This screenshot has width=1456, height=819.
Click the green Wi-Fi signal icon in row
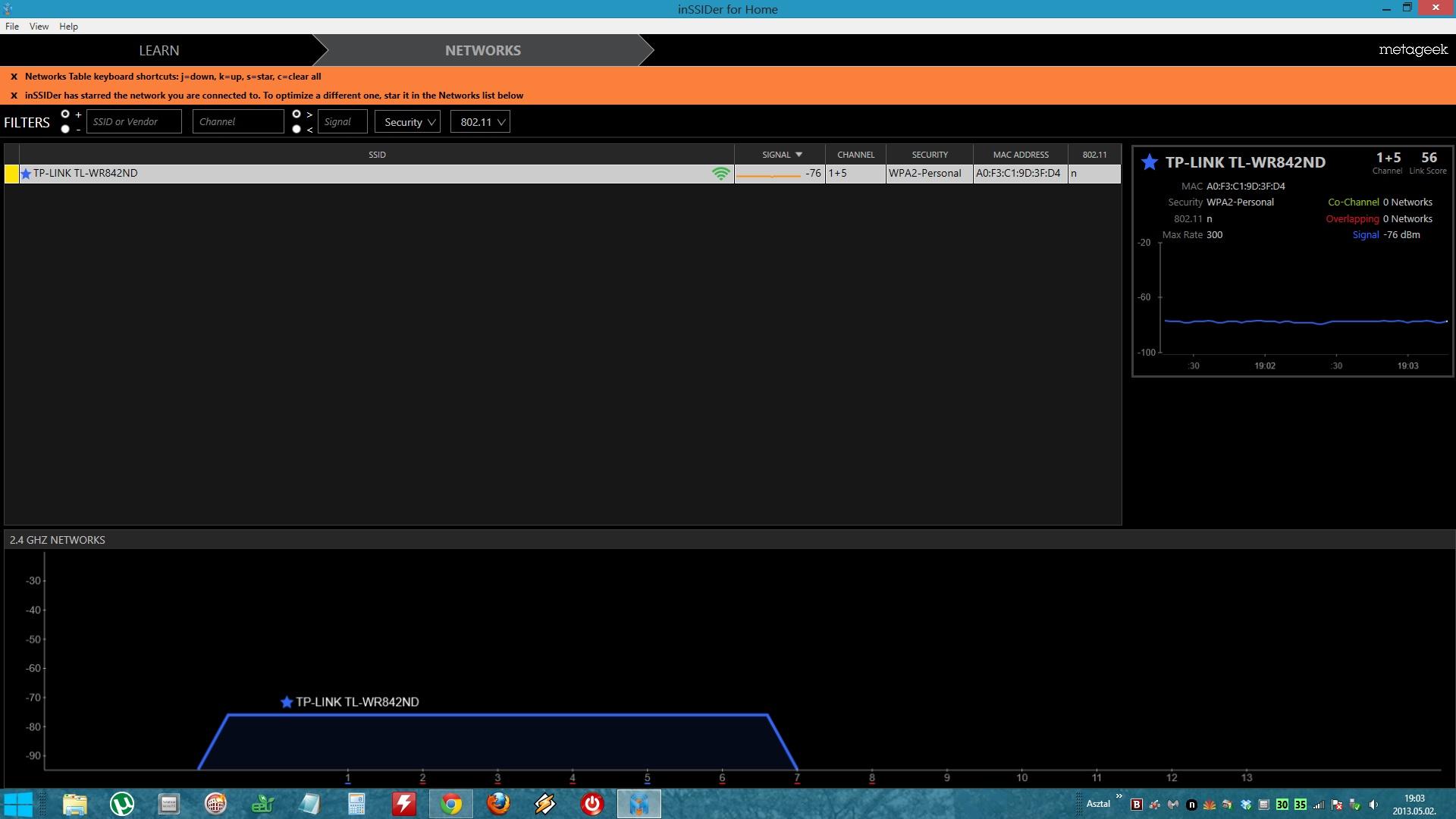coord(720,174)
